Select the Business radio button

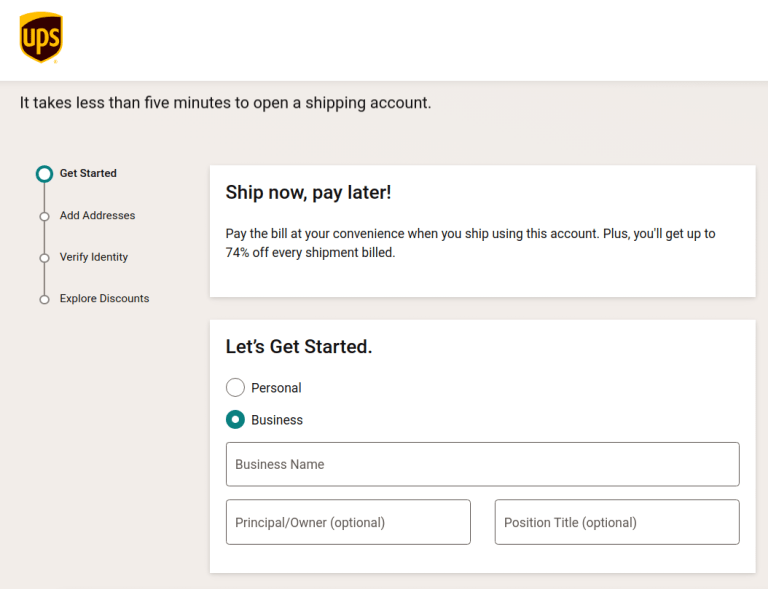pos(235,420)
